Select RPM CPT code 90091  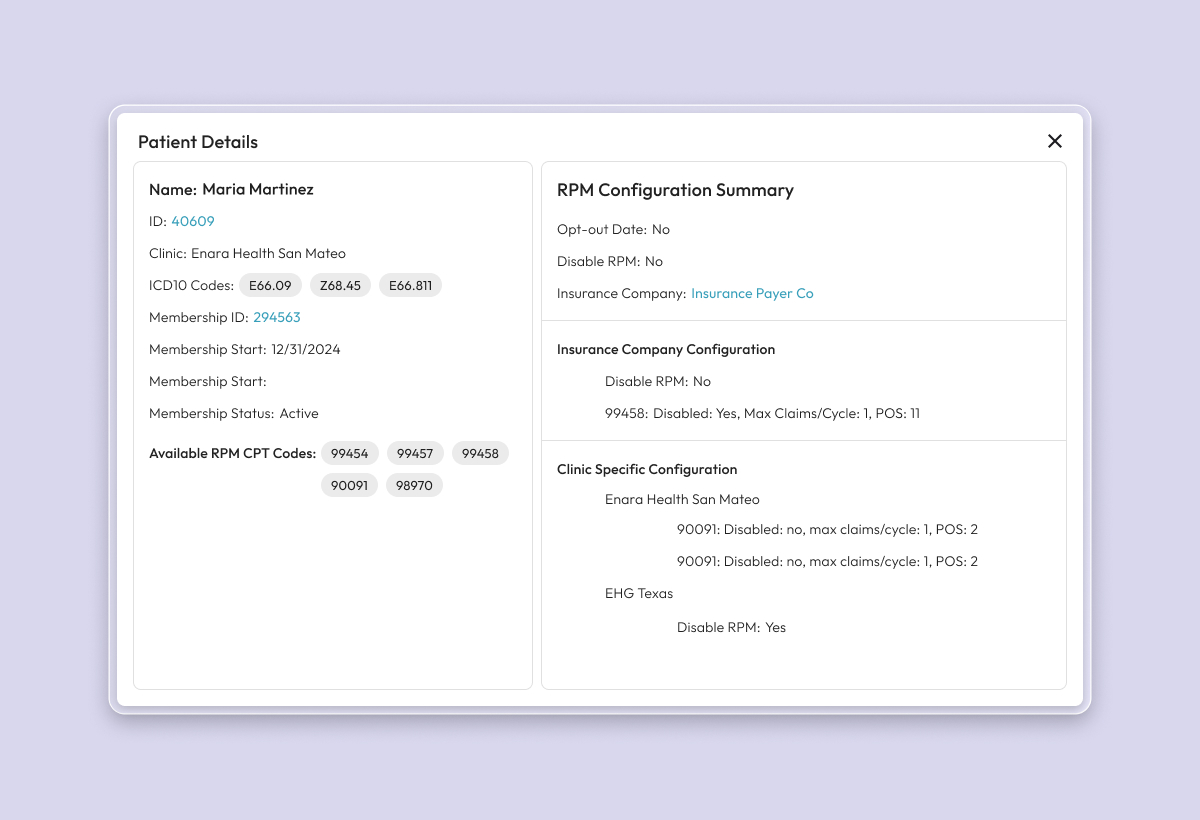tap(349, 485)
